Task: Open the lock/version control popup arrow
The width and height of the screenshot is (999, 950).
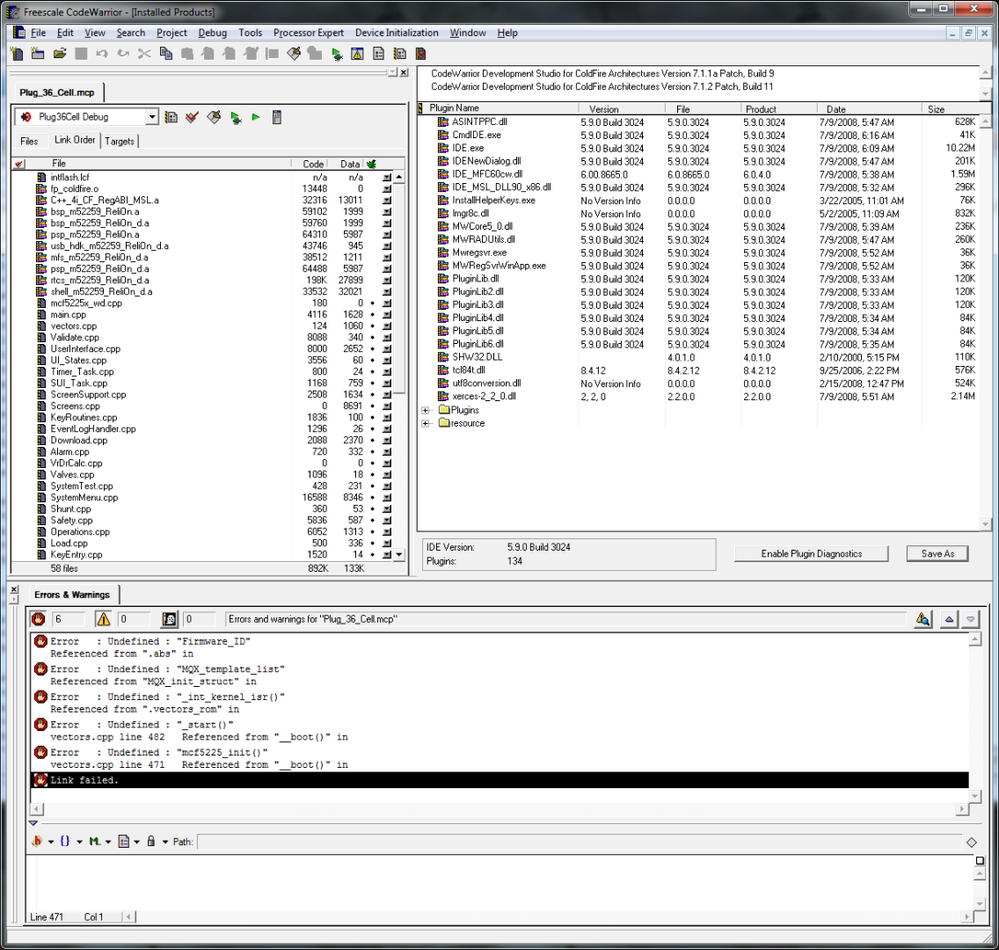Action: pos(165,842)
